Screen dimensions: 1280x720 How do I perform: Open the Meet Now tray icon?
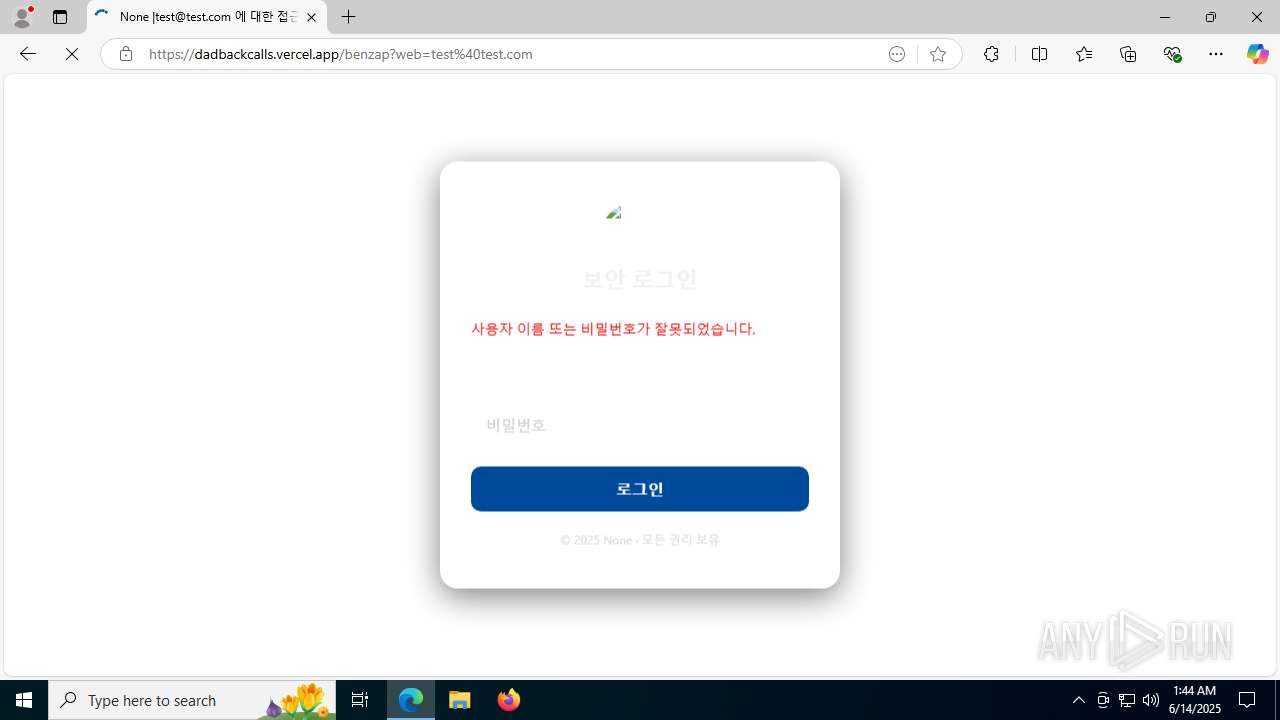(1103, 700)
